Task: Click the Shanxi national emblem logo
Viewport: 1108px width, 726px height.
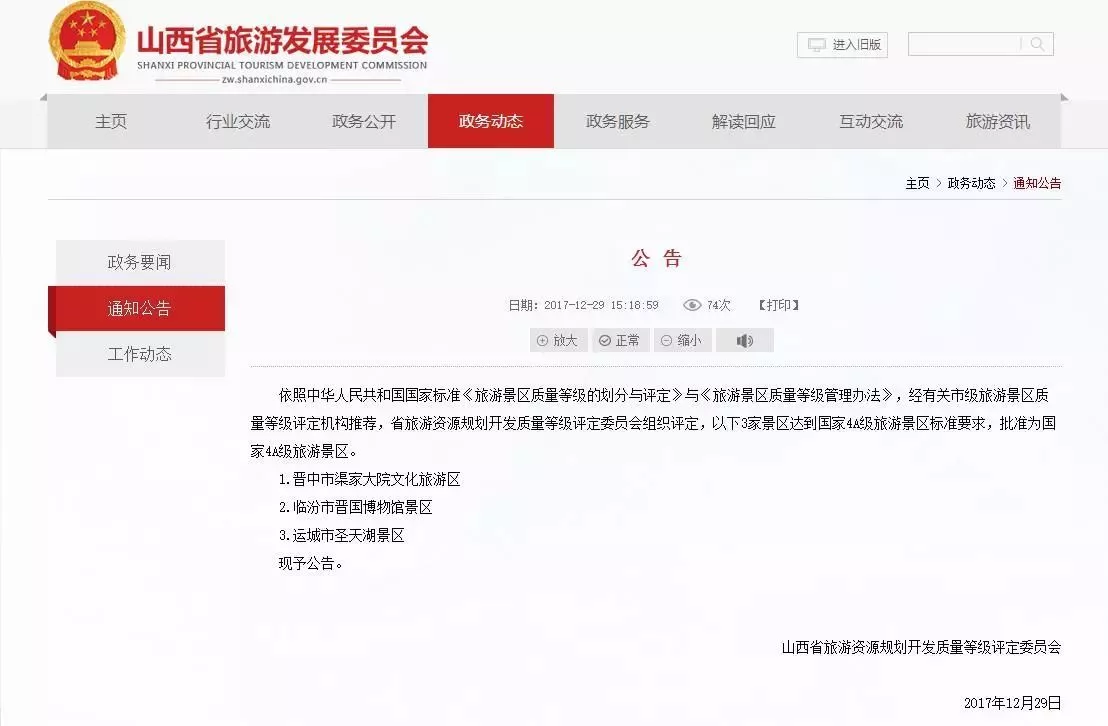Action: tap(87, 42)
